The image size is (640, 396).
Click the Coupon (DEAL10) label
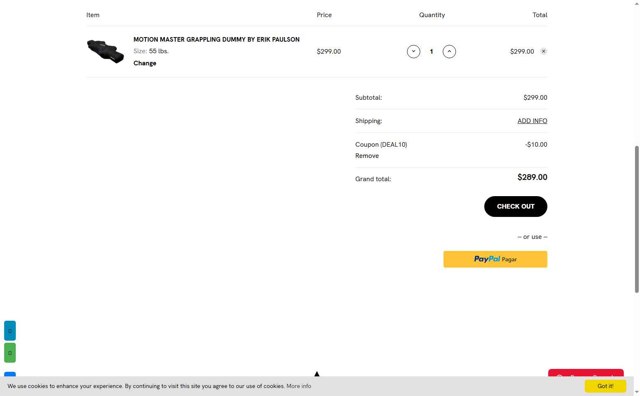tap(381, 145)
